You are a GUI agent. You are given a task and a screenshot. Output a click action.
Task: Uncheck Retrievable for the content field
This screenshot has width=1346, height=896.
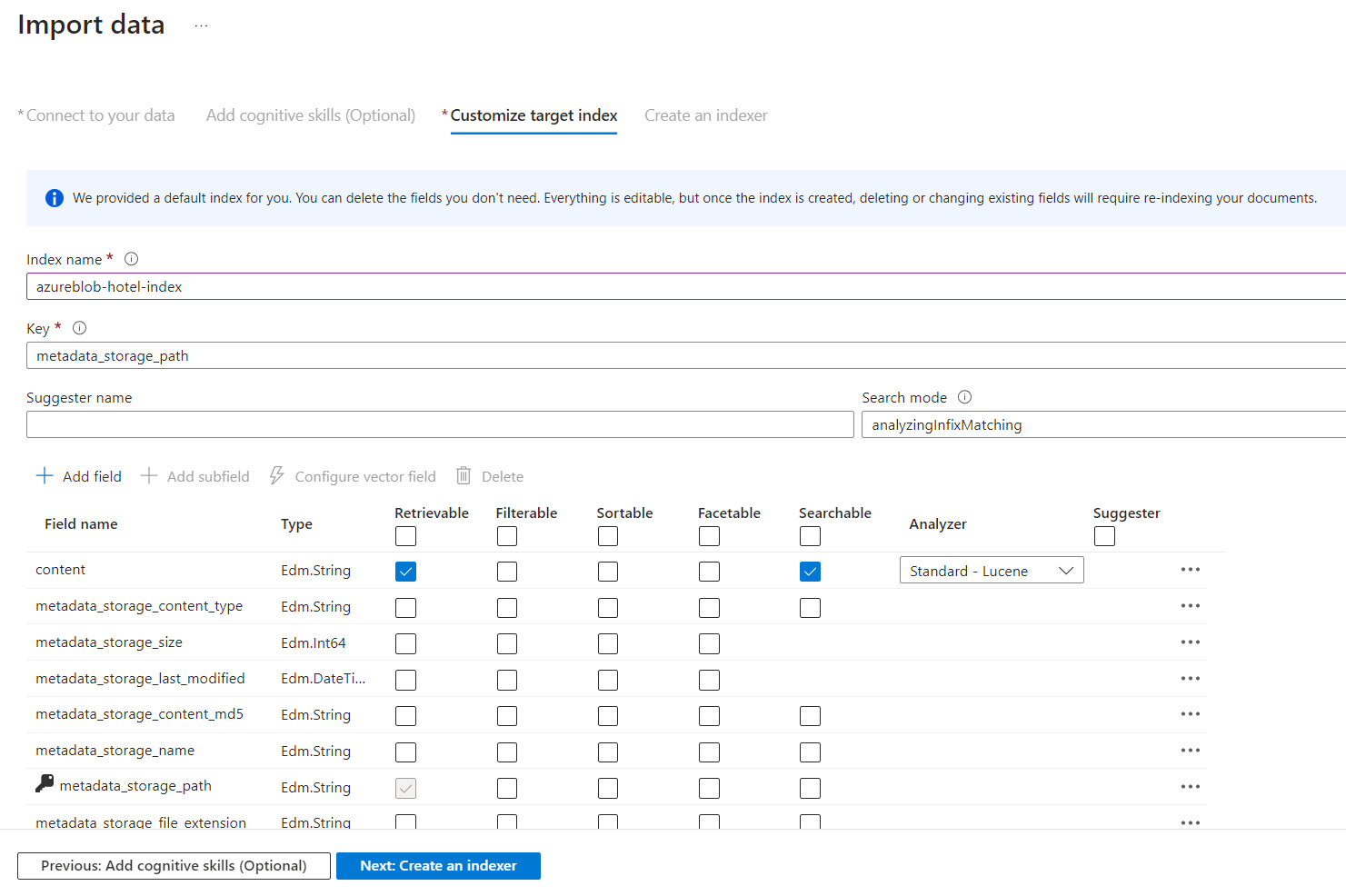click(406, 572)
